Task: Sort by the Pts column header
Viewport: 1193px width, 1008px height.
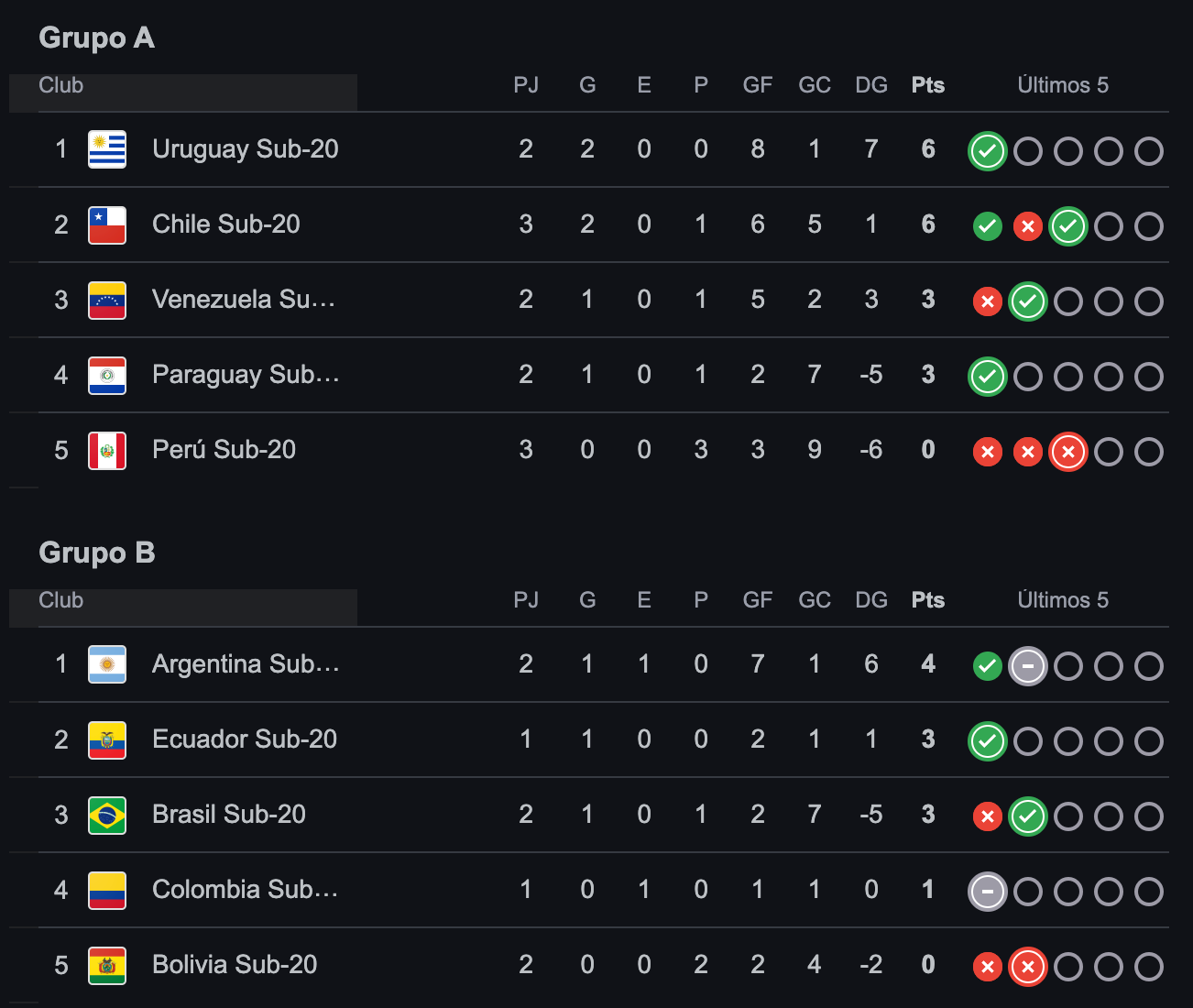Action: (x=927, y=85)
